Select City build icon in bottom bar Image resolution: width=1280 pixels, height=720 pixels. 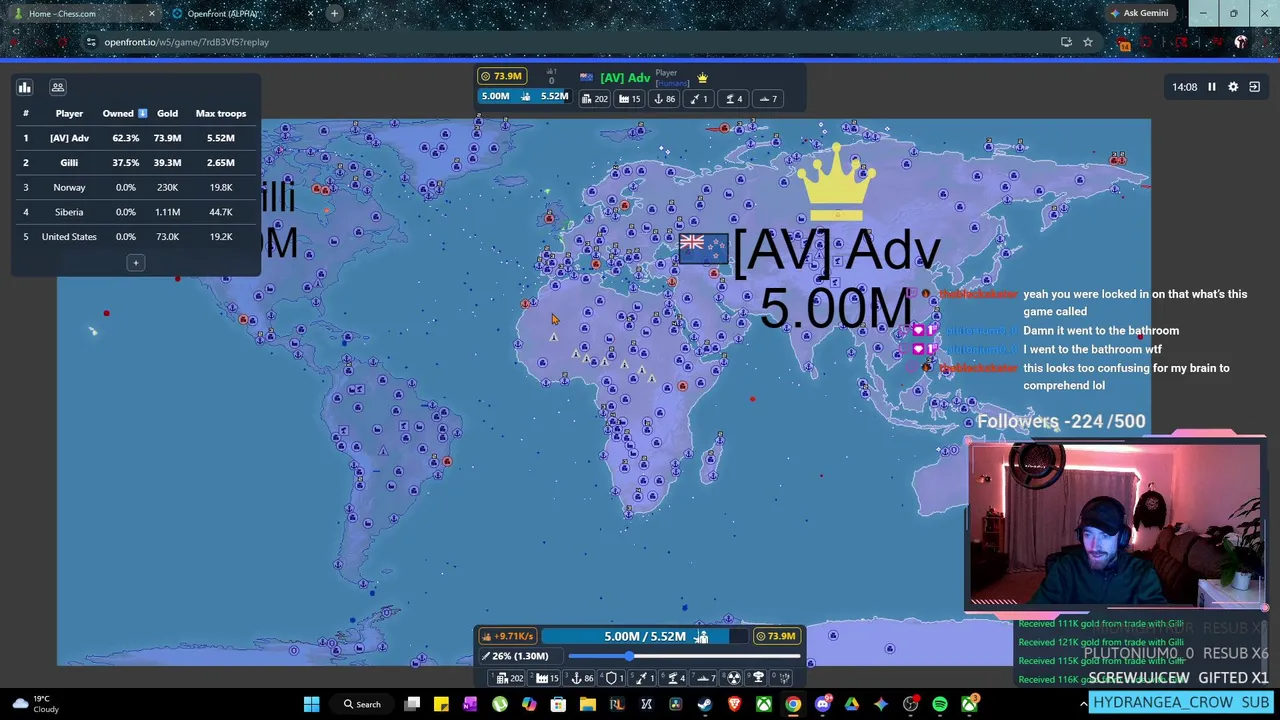point(506,678)
